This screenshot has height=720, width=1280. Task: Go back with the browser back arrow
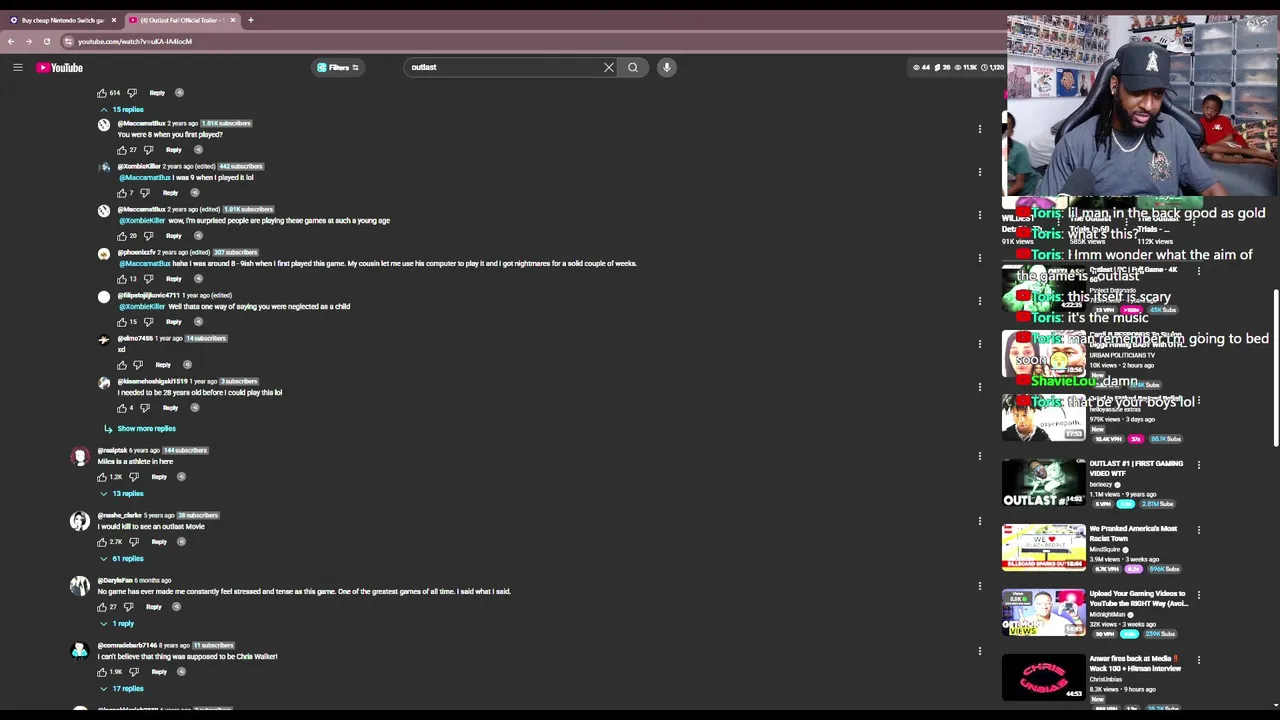(x=11, y=41)
